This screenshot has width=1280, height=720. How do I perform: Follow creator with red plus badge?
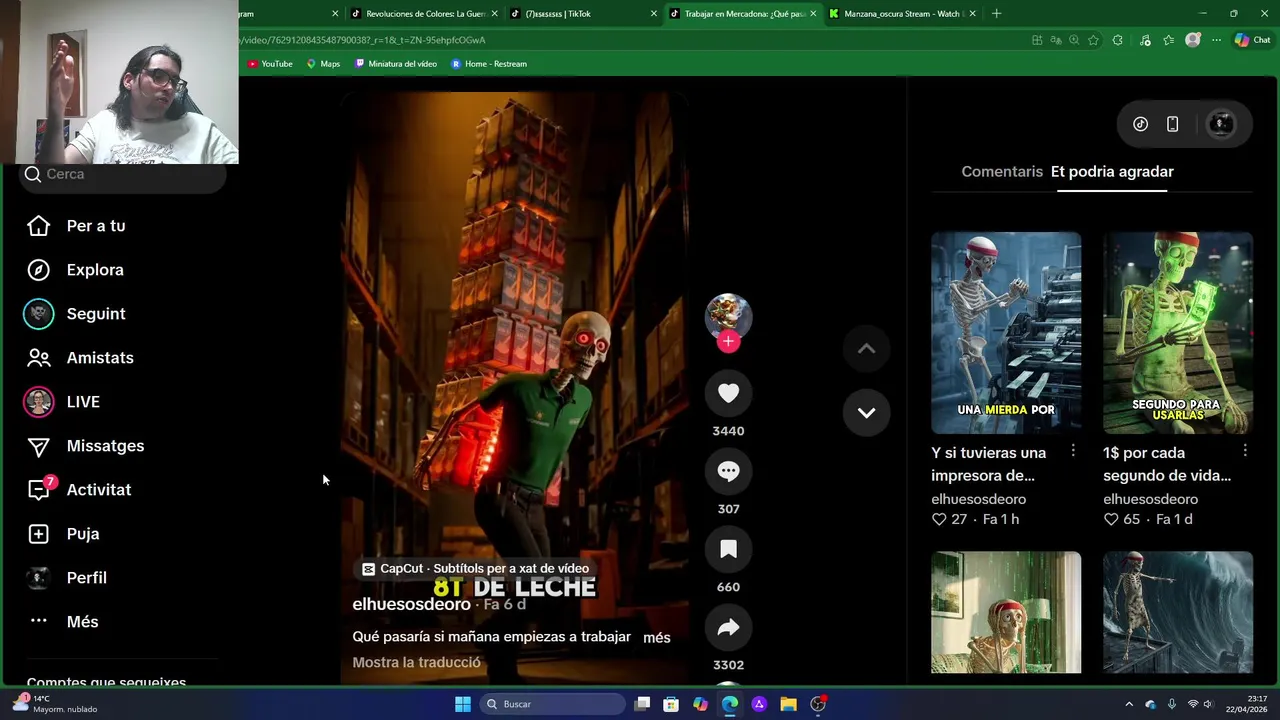pos(728,341)
